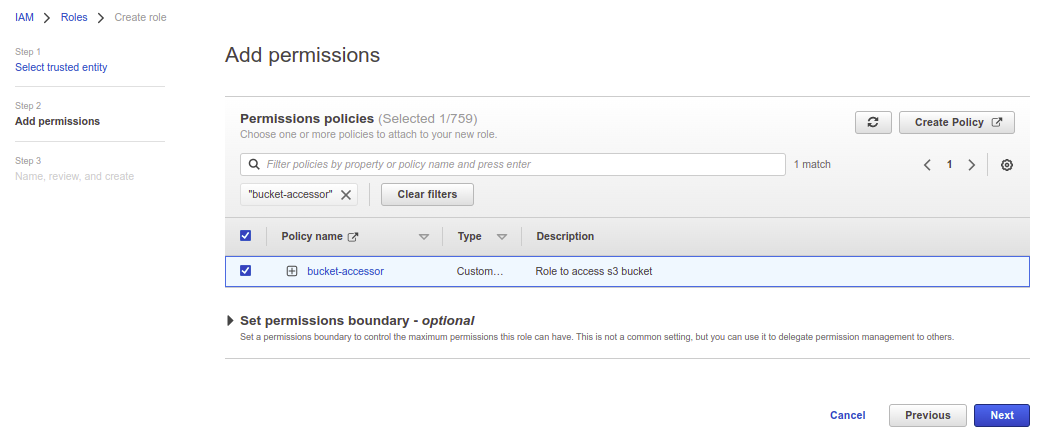
Task: Go to previous page of policies
Action: coord(927,165)
